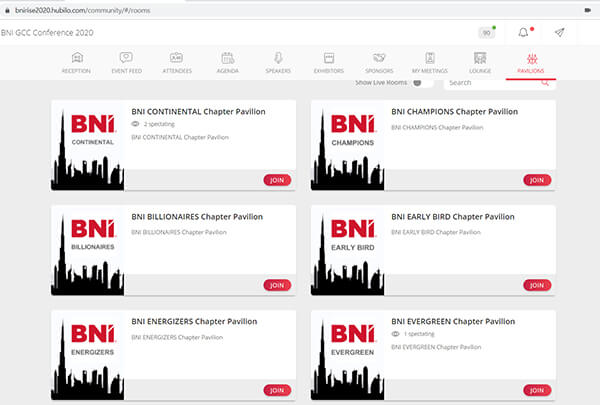Click BNI GCC Conference 2020 title
The height and width of the screenshot is (405, 600).
[47, 33]
